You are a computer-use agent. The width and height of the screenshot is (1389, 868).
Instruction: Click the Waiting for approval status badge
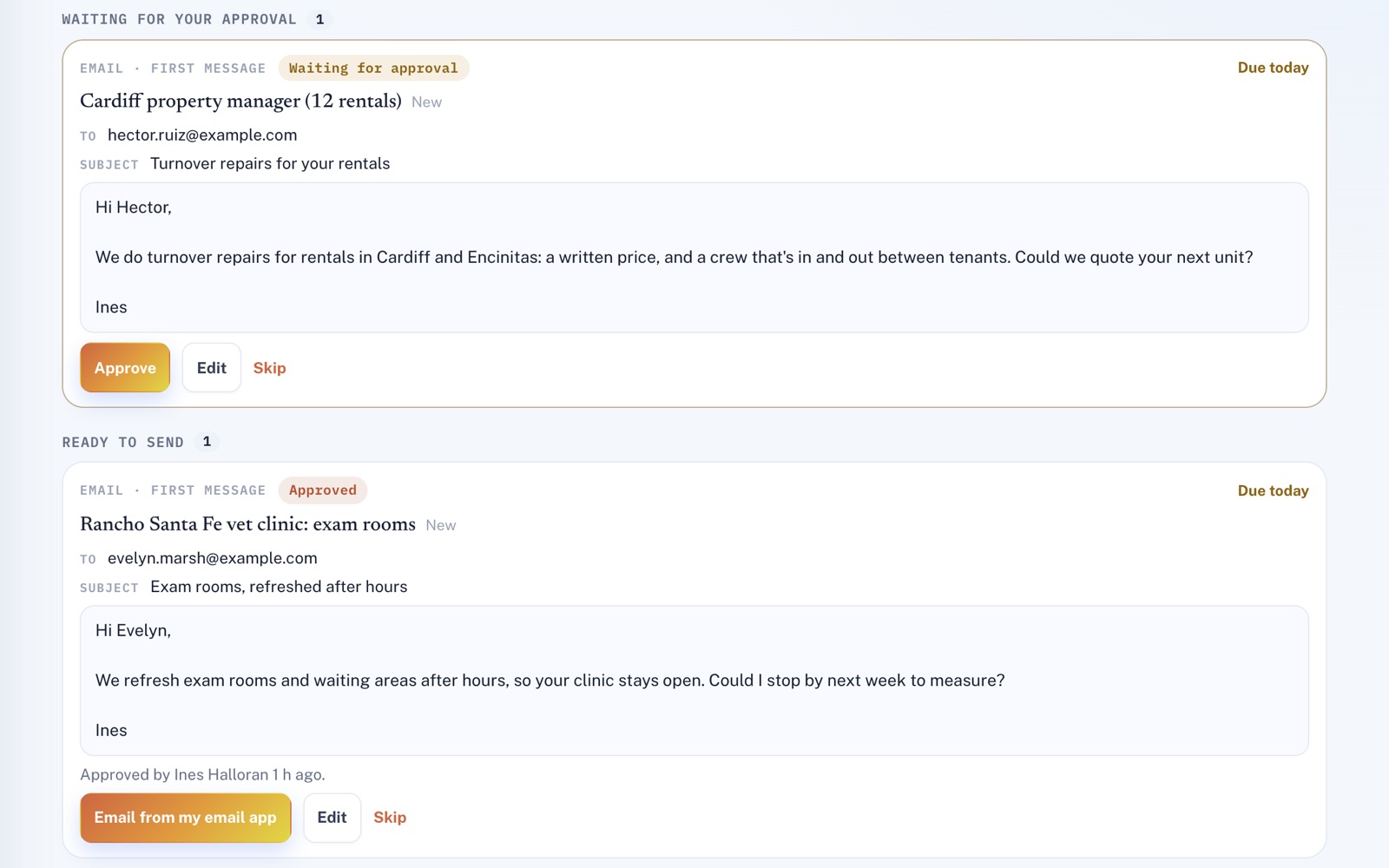[373, 68]
